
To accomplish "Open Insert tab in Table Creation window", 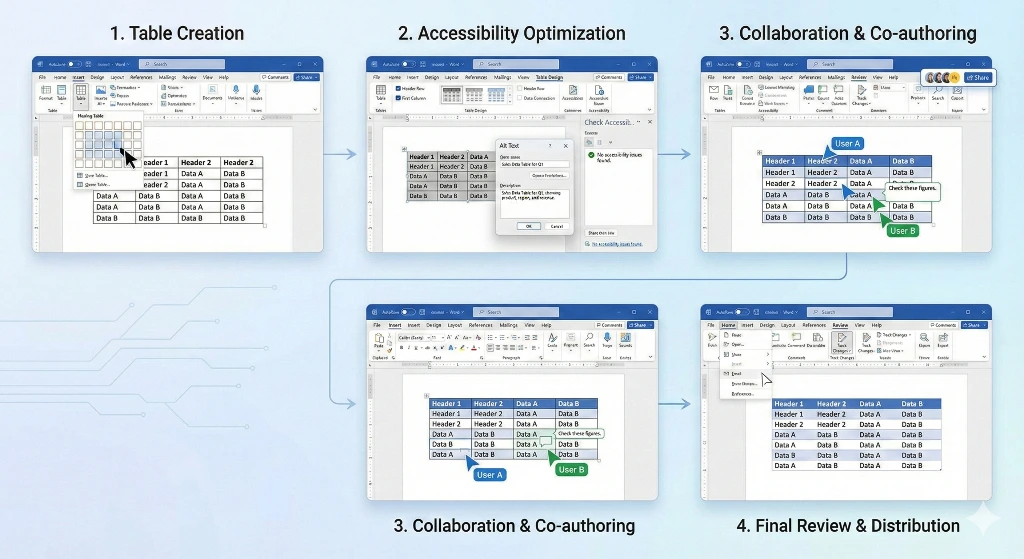I will pyautogui.click(x=78, y=77).
